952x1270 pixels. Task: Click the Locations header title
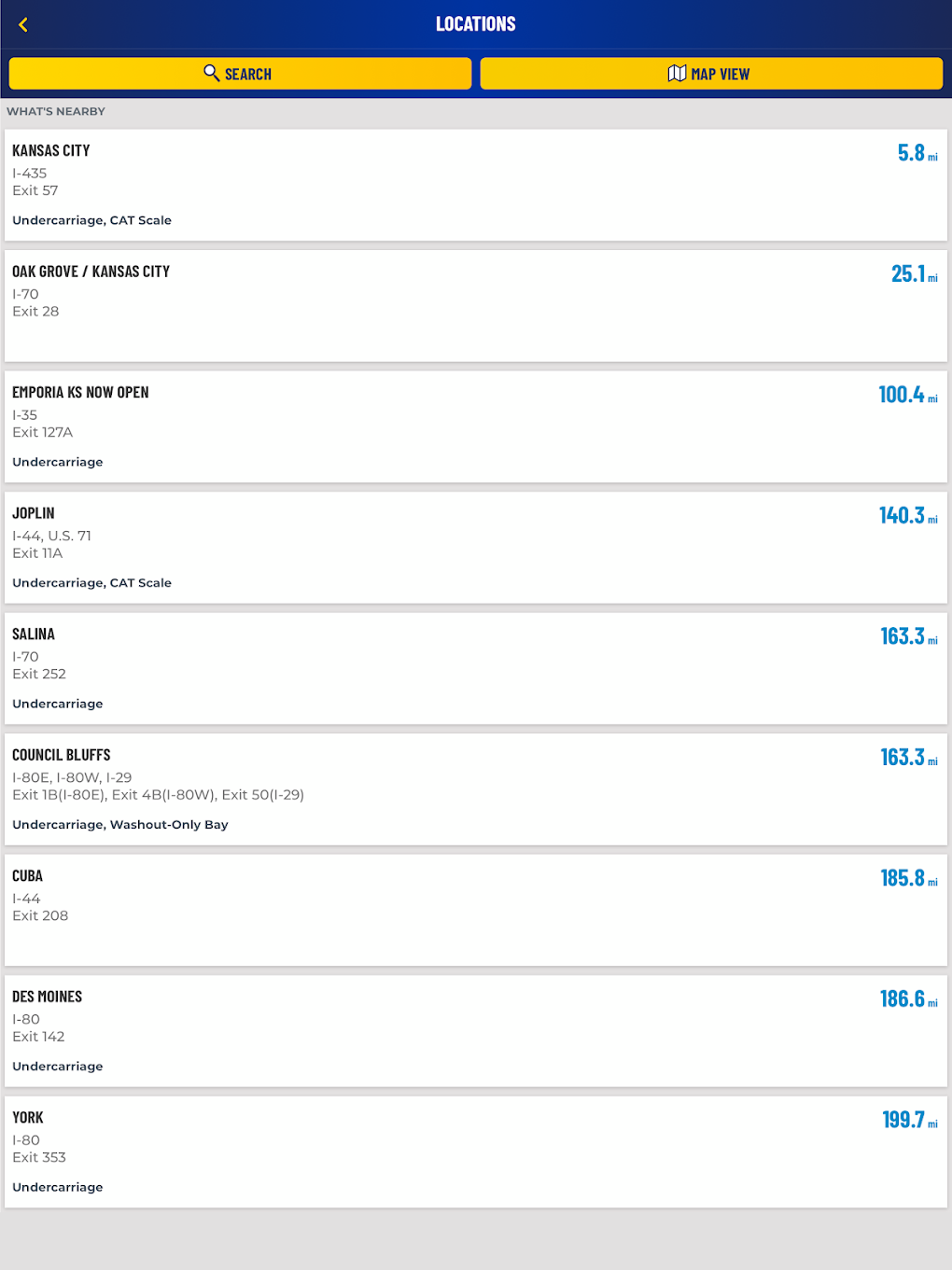point(476,24)
